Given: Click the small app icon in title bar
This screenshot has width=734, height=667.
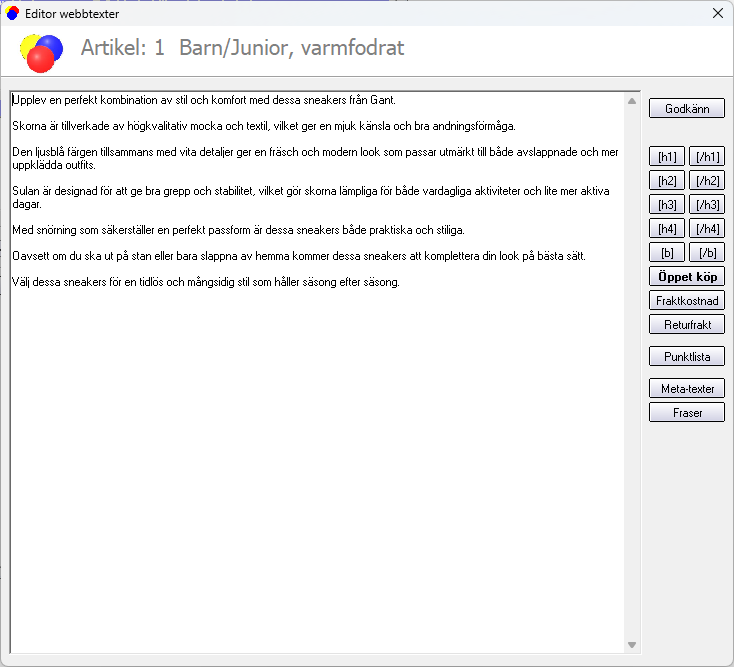Looking at the screenshot, I should [13, 13].
